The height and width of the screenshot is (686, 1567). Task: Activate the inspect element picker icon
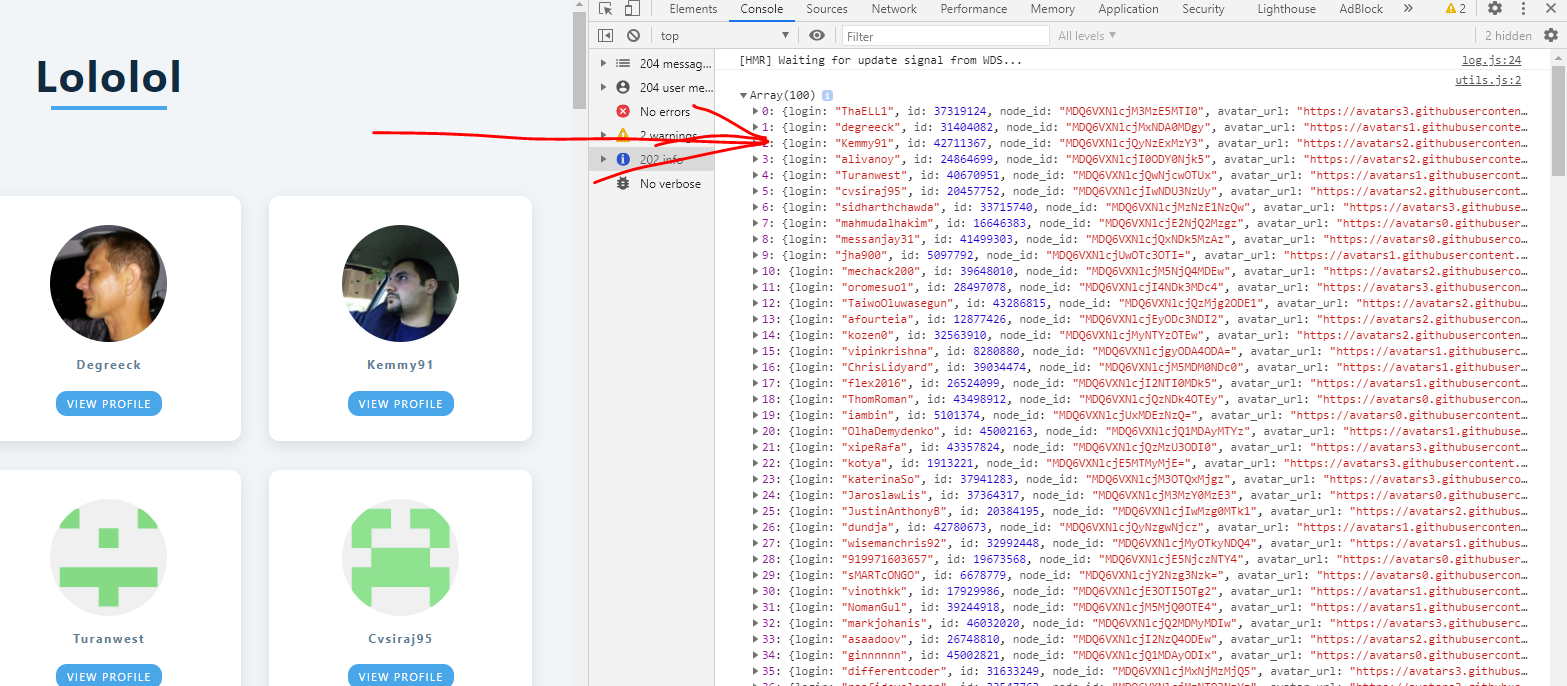click(x=605, y=9)
